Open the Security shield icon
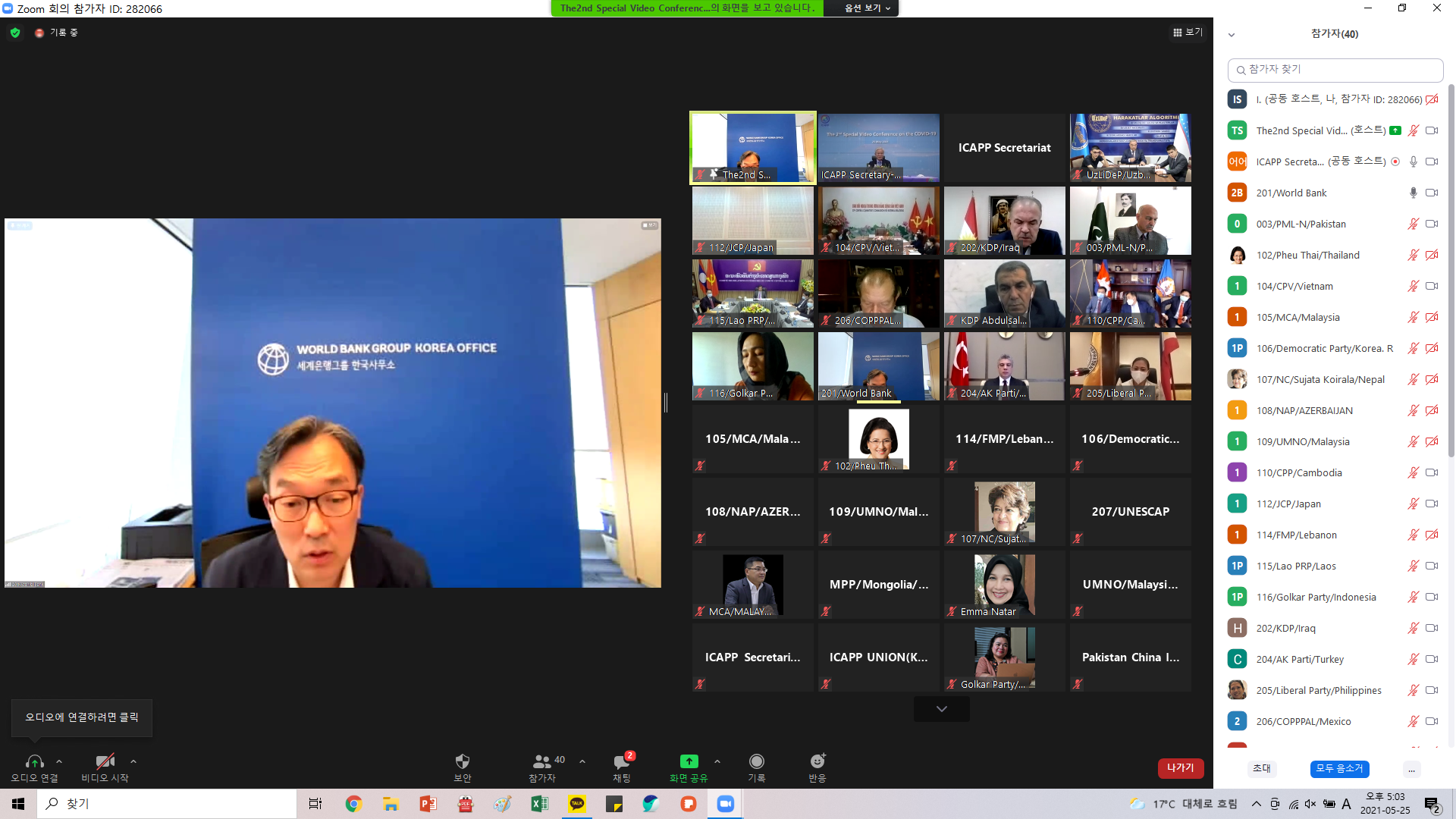This screenshot has width=1456, height=819. click(x=462, y=761)
